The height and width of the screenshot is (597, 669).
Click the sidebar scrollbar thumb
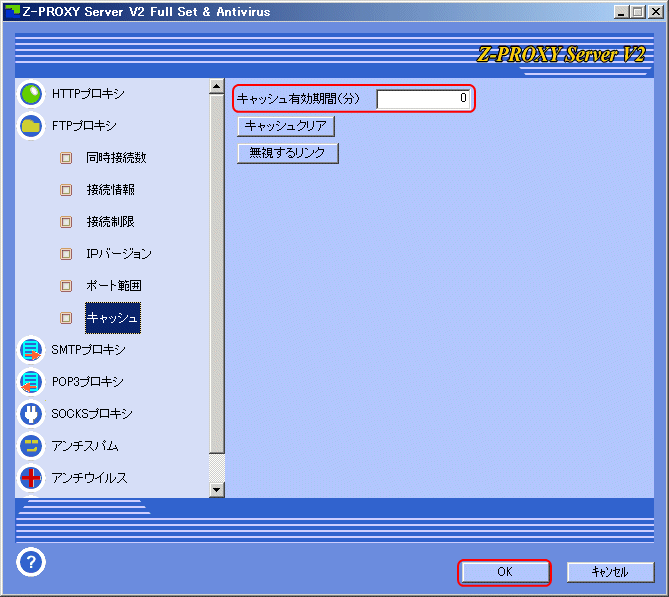[x=217, y=274]
